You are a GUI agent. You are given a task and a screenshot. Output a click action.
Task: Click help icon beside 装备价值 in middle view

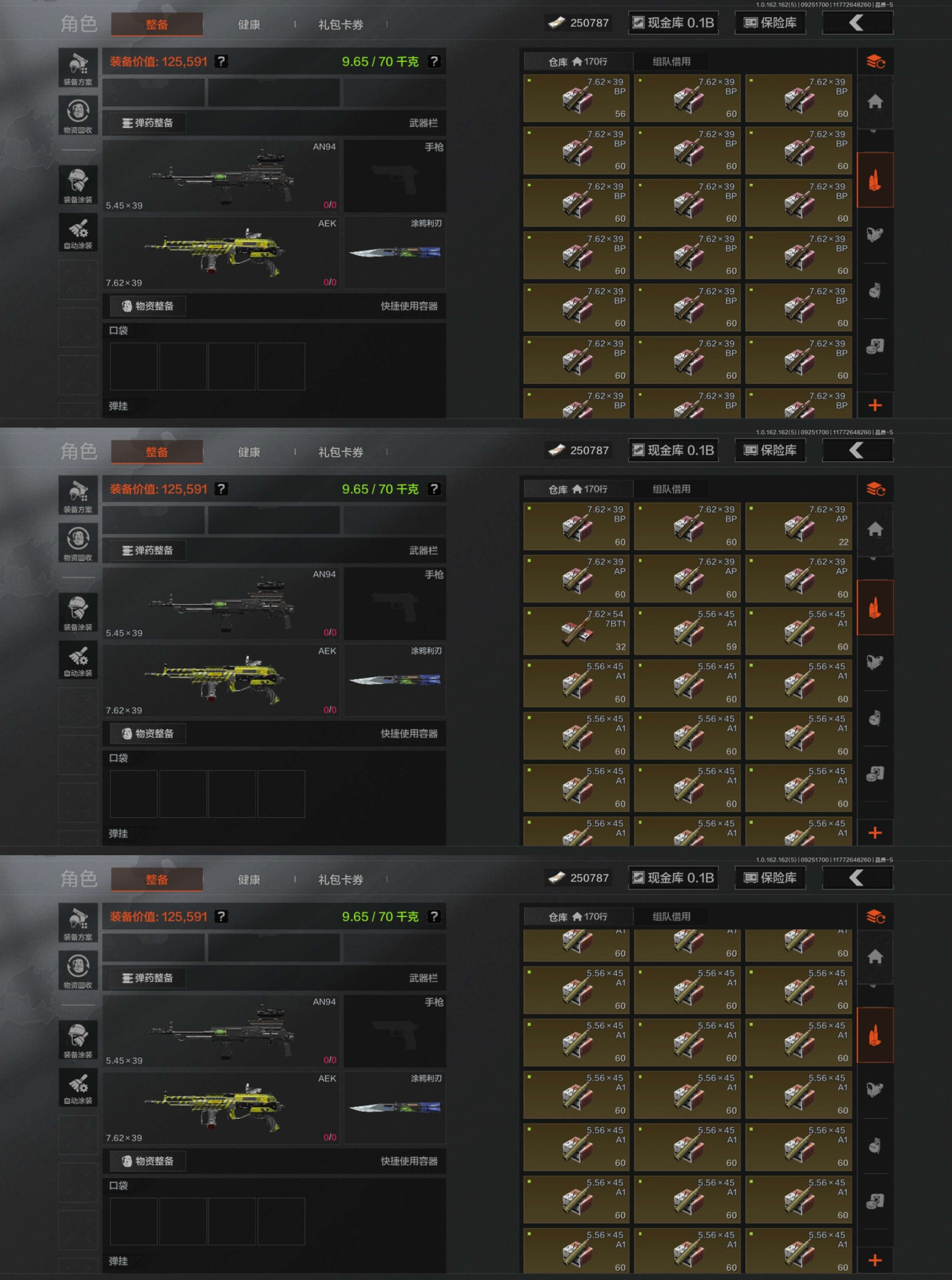221,489
